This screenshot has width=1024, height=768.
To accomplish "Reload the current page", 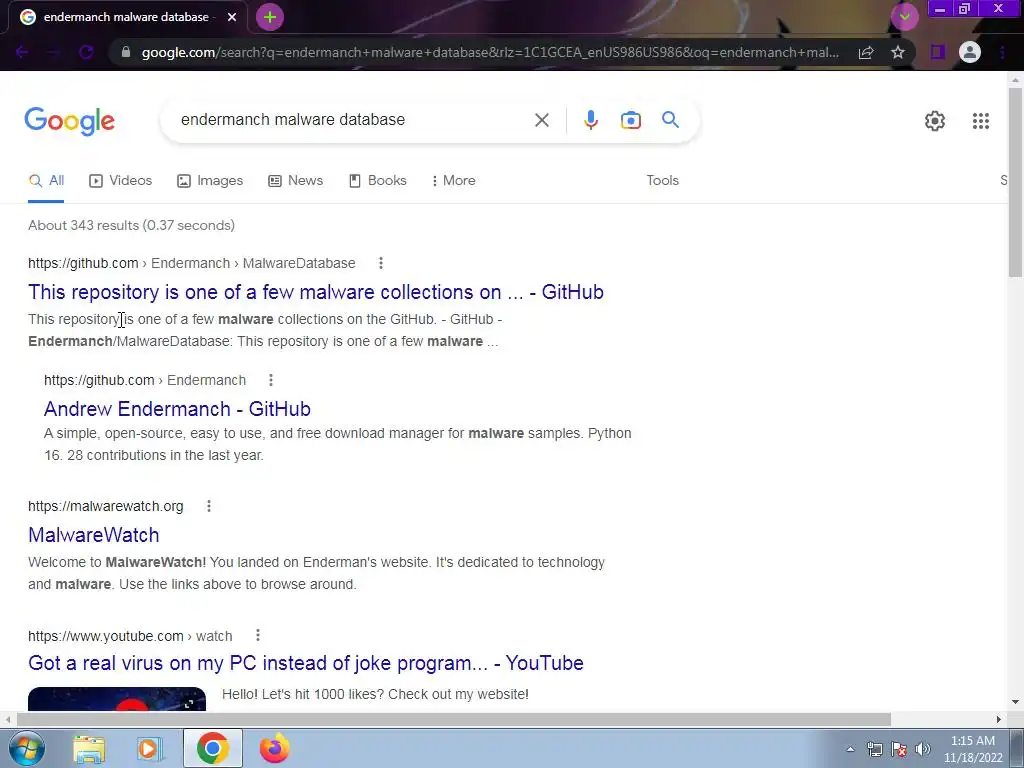I will click(x=86, y=52).
